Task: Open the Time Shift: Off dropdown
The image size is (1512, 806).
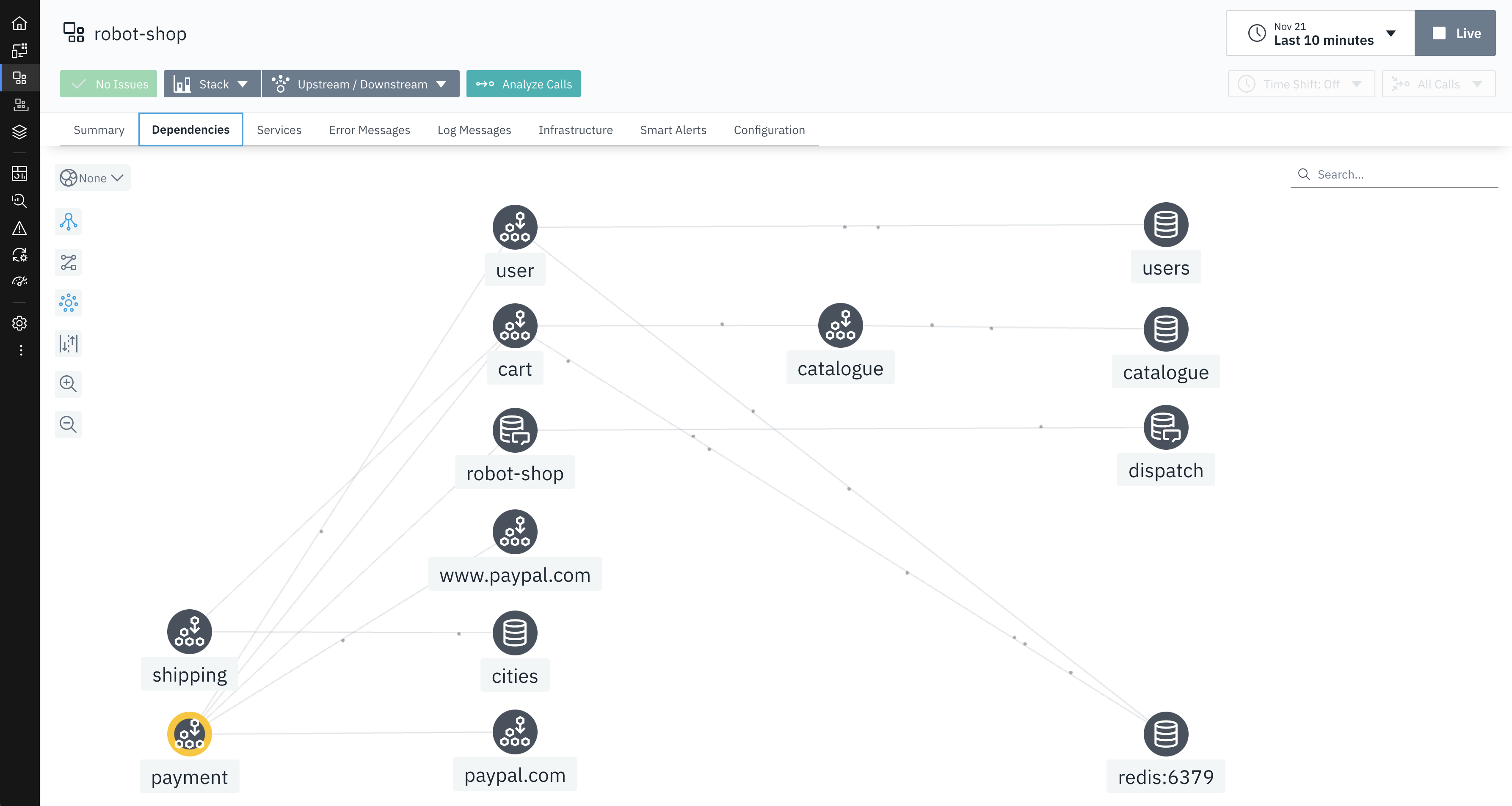Action: (1301, 84)
